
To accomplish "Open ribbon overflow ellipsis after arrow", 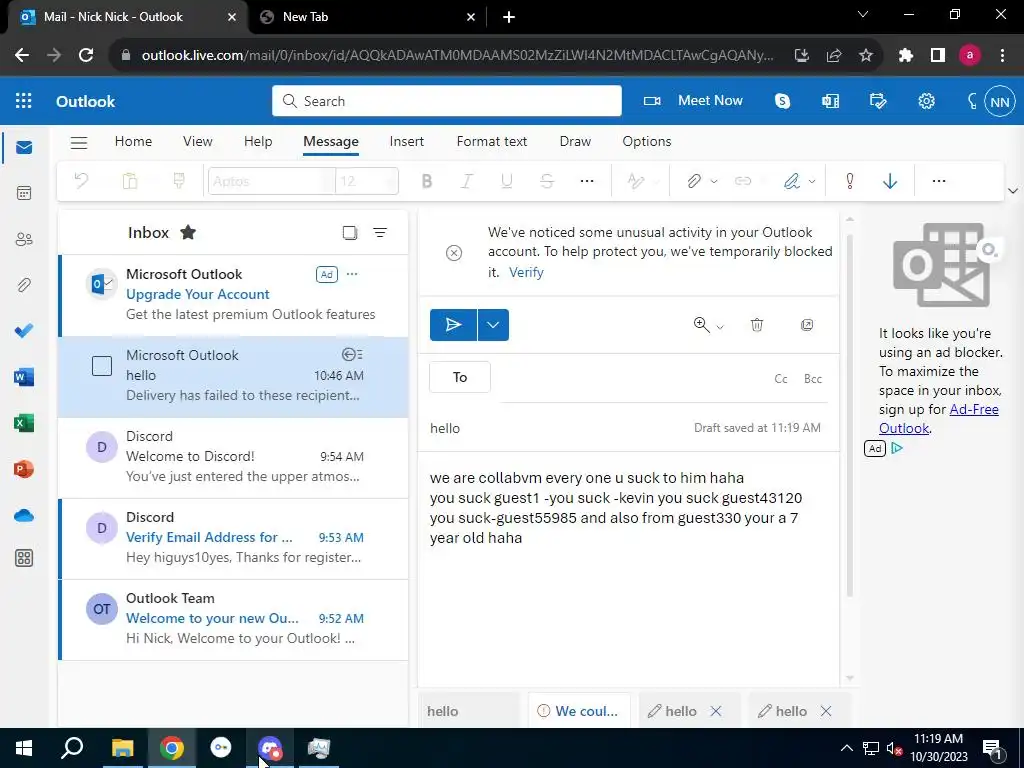I will (938, 181).
